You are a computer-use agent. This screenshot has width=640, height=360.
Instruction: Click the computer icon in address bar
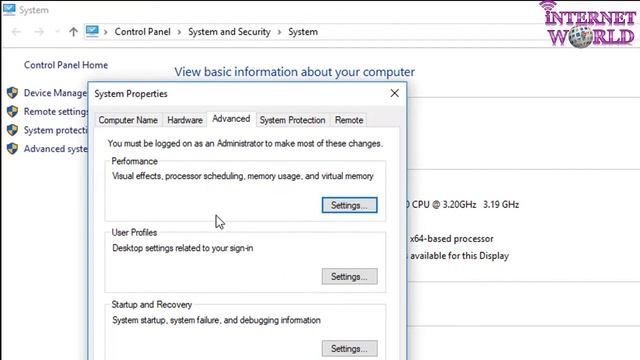(92, 31)
